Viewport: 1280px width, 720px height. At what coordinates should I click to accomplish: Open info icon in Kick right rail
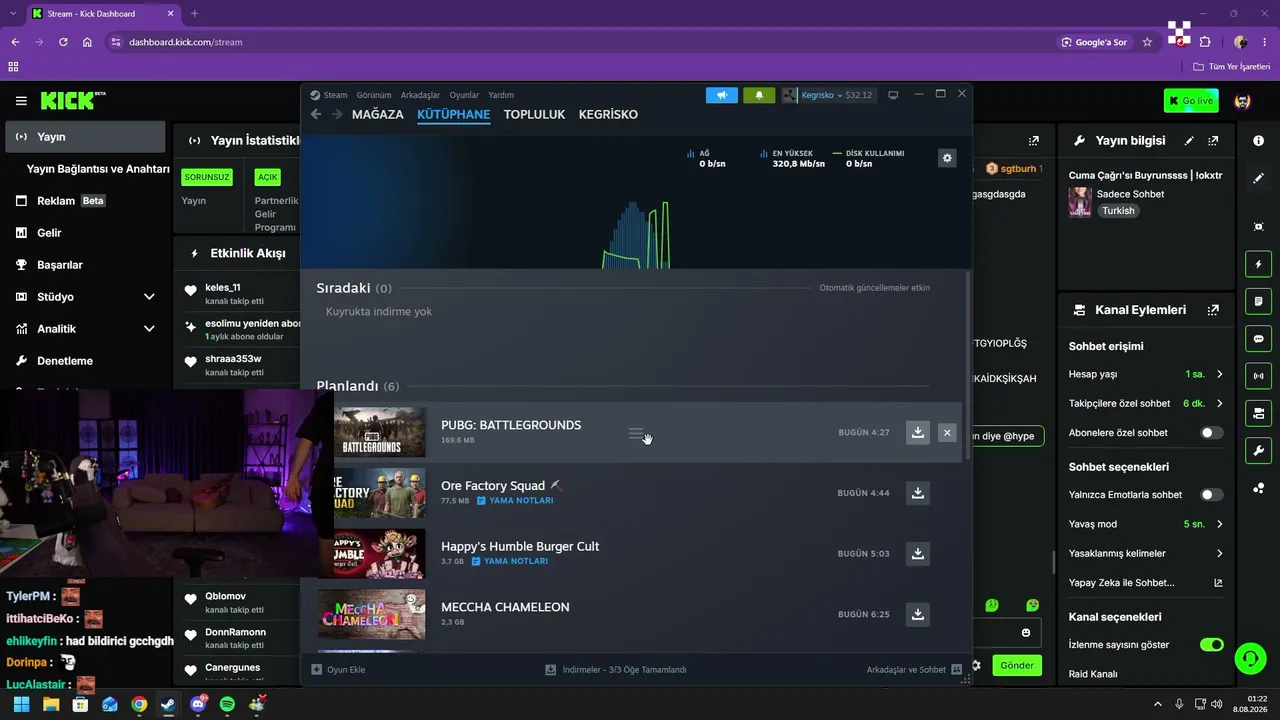click(1258, 141)
